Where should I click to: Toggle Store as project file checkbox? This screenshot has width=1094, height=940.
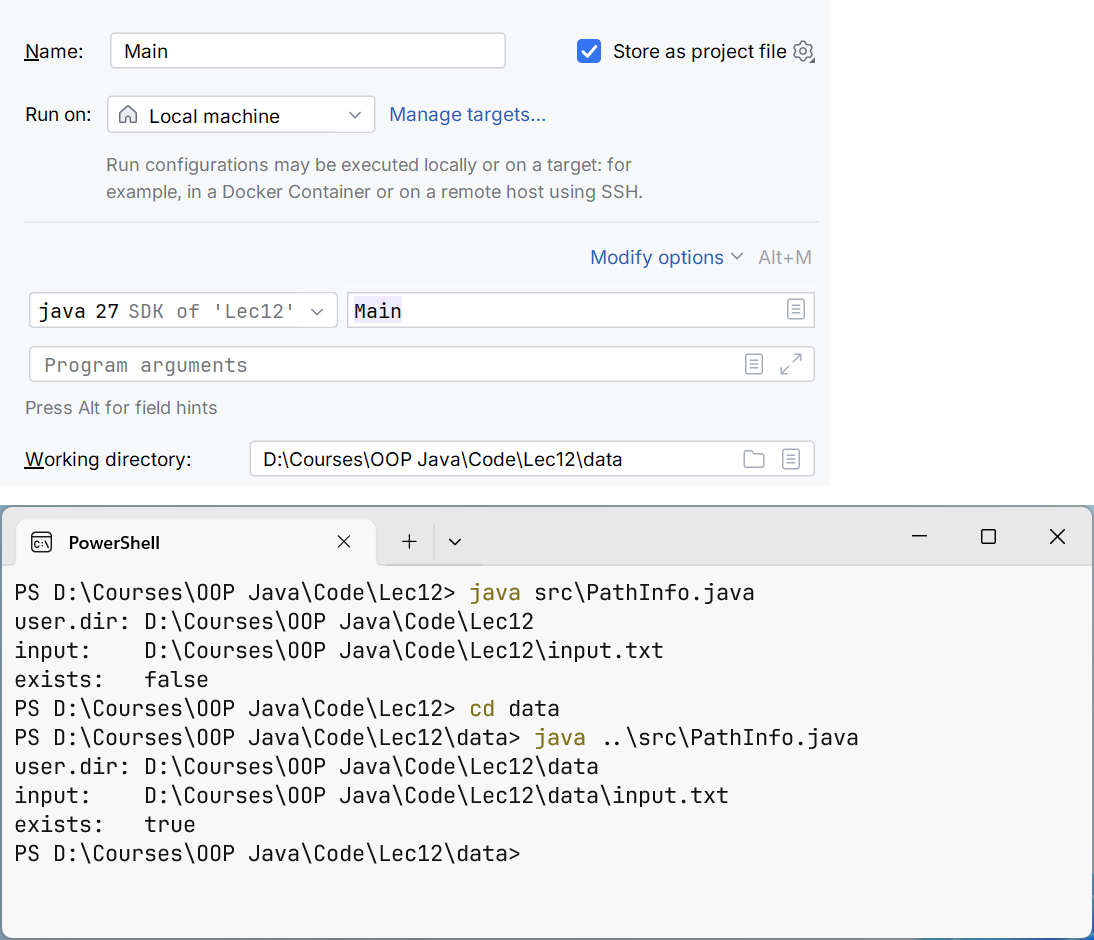click(x=589, y=51)
